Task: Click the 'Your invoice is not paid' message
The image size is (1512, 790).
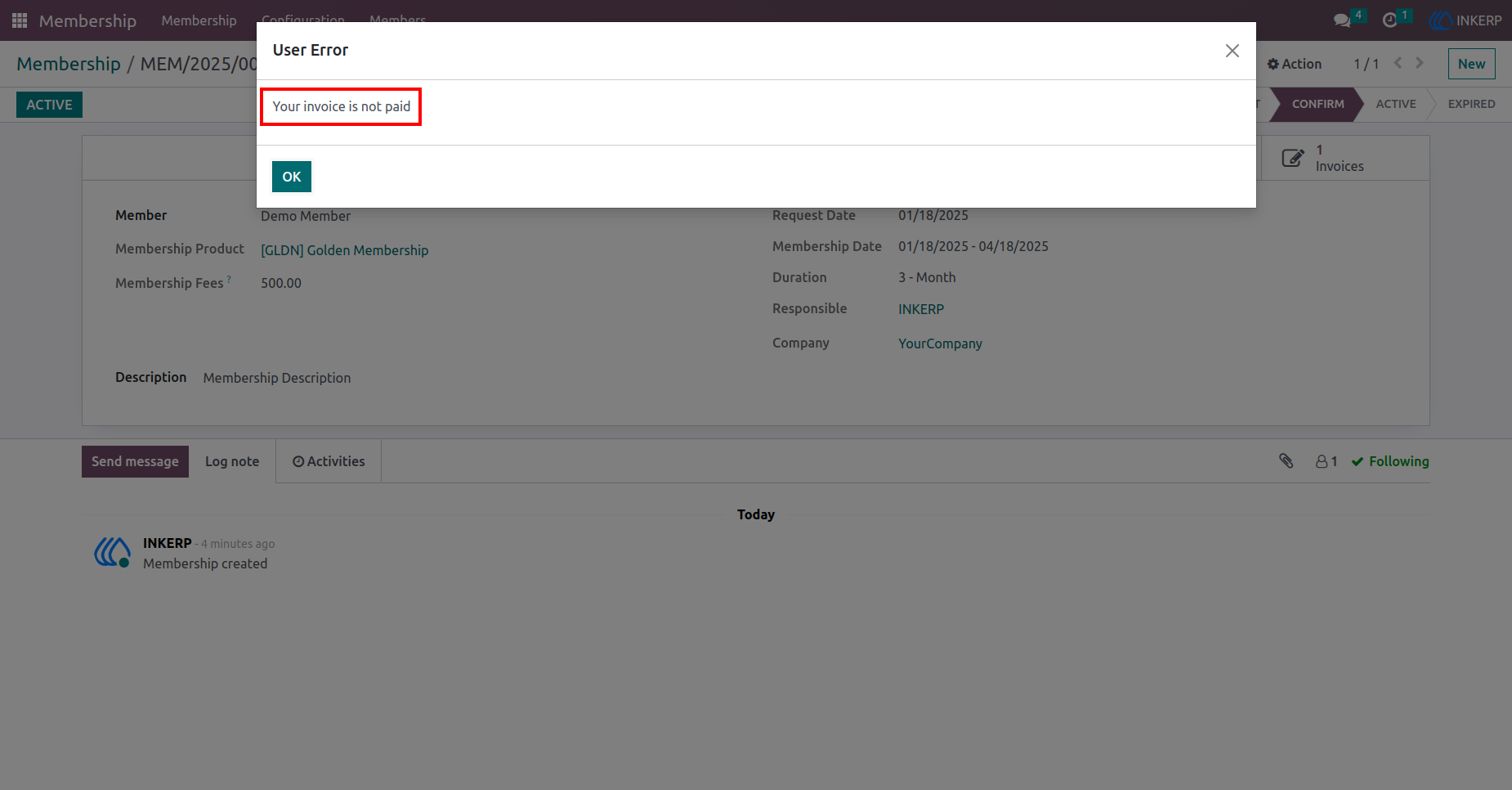Action: [342, 106]
